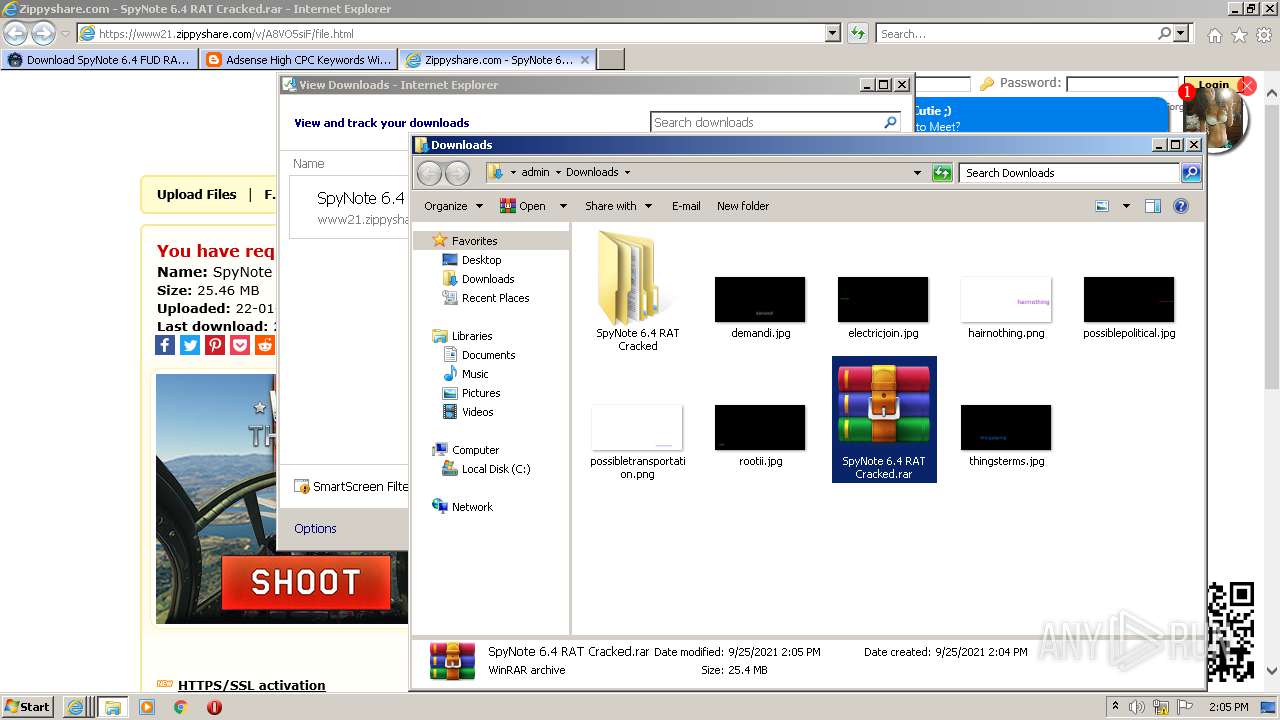Image resolution: width=1280 pixels, height=720 pixels.
Task: Click the refresh icon beside Explorer address bar
Action: [x=942, y=173]
